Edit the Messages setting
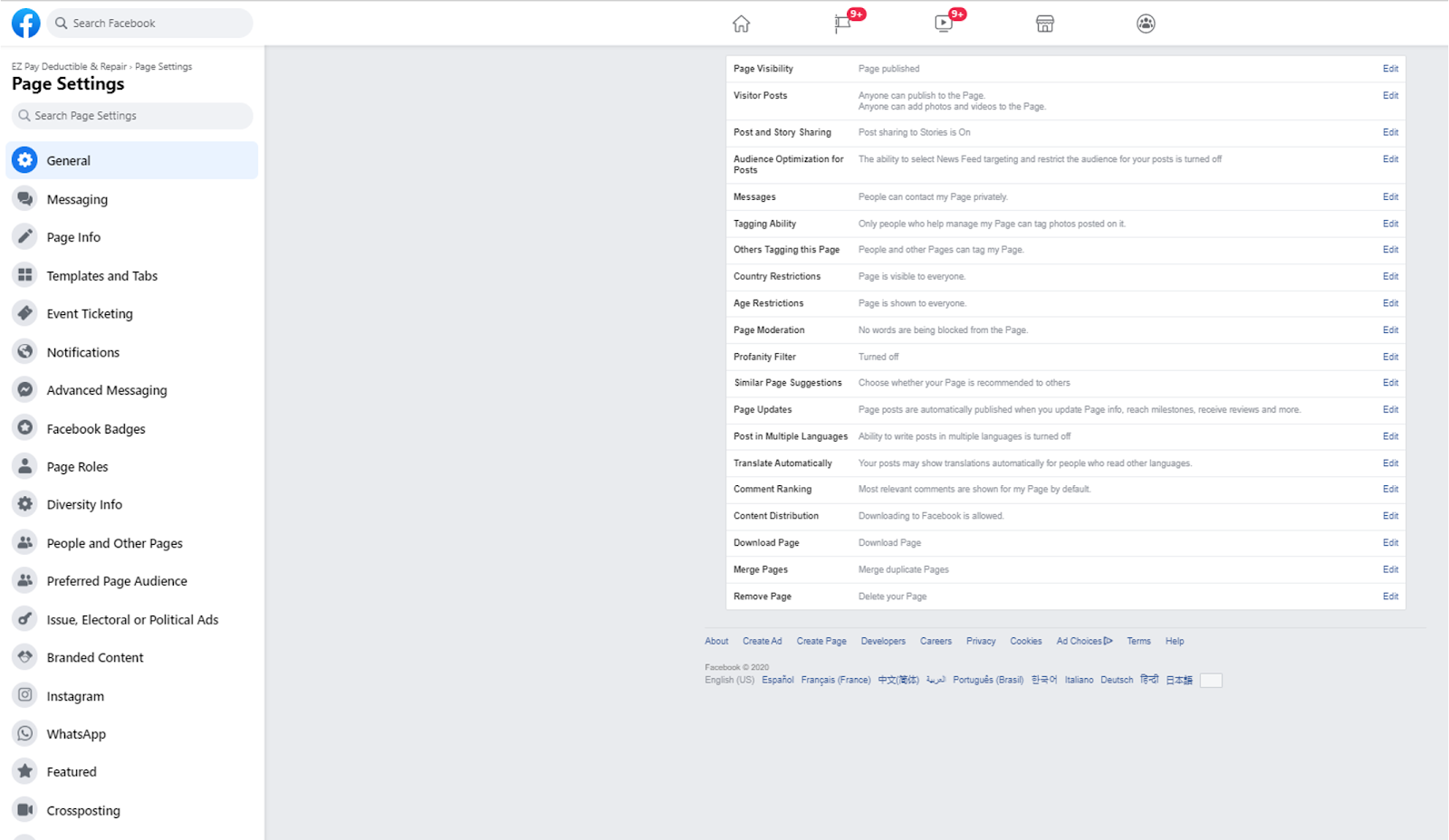Screen dimensions: 1449x840 pyautogui.click(x=1390, y=196)
